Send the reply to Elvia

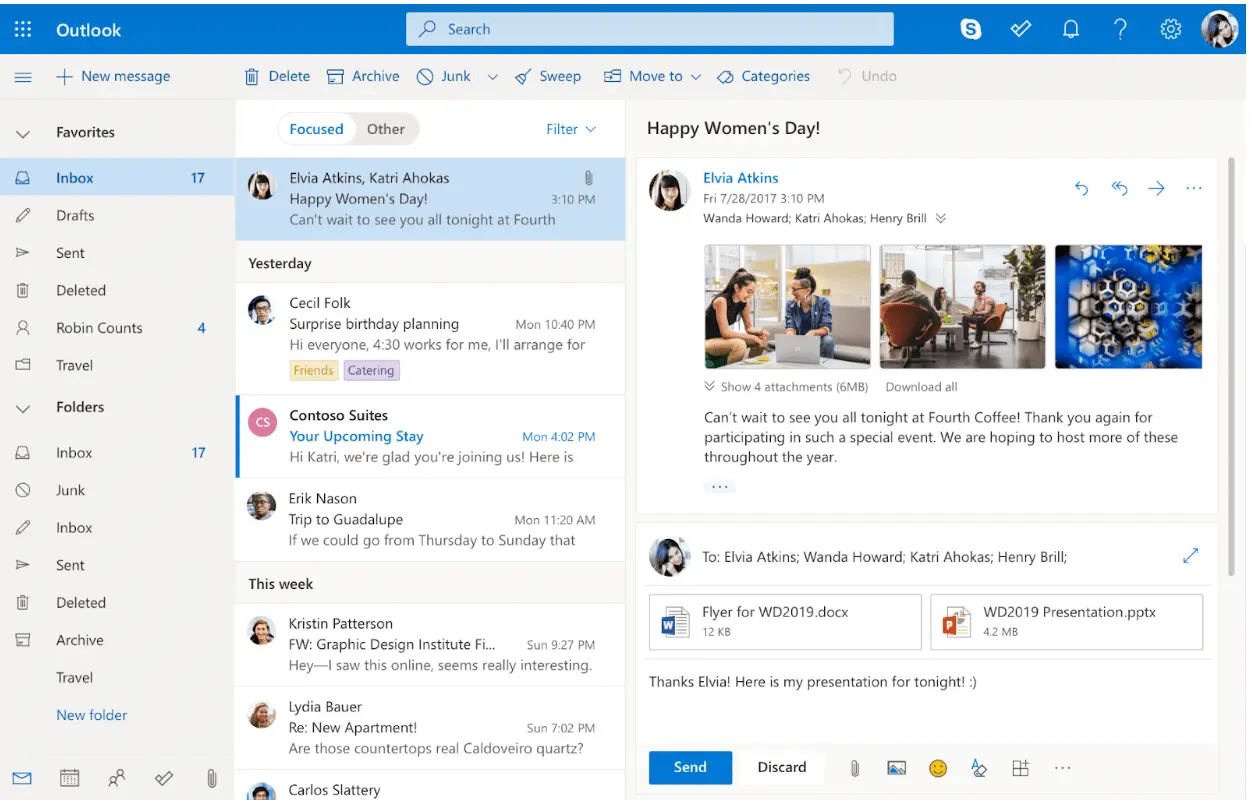coord(690,767)
